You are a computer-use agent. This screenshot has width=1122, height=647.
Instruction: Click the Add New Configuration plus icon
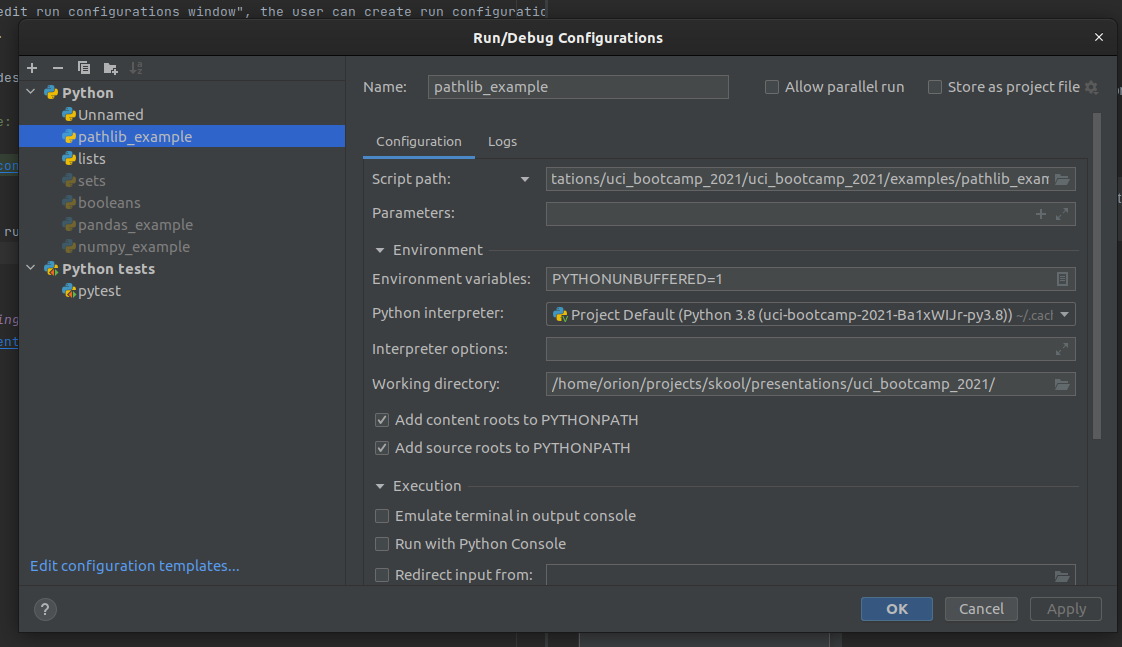coord(32,68)
